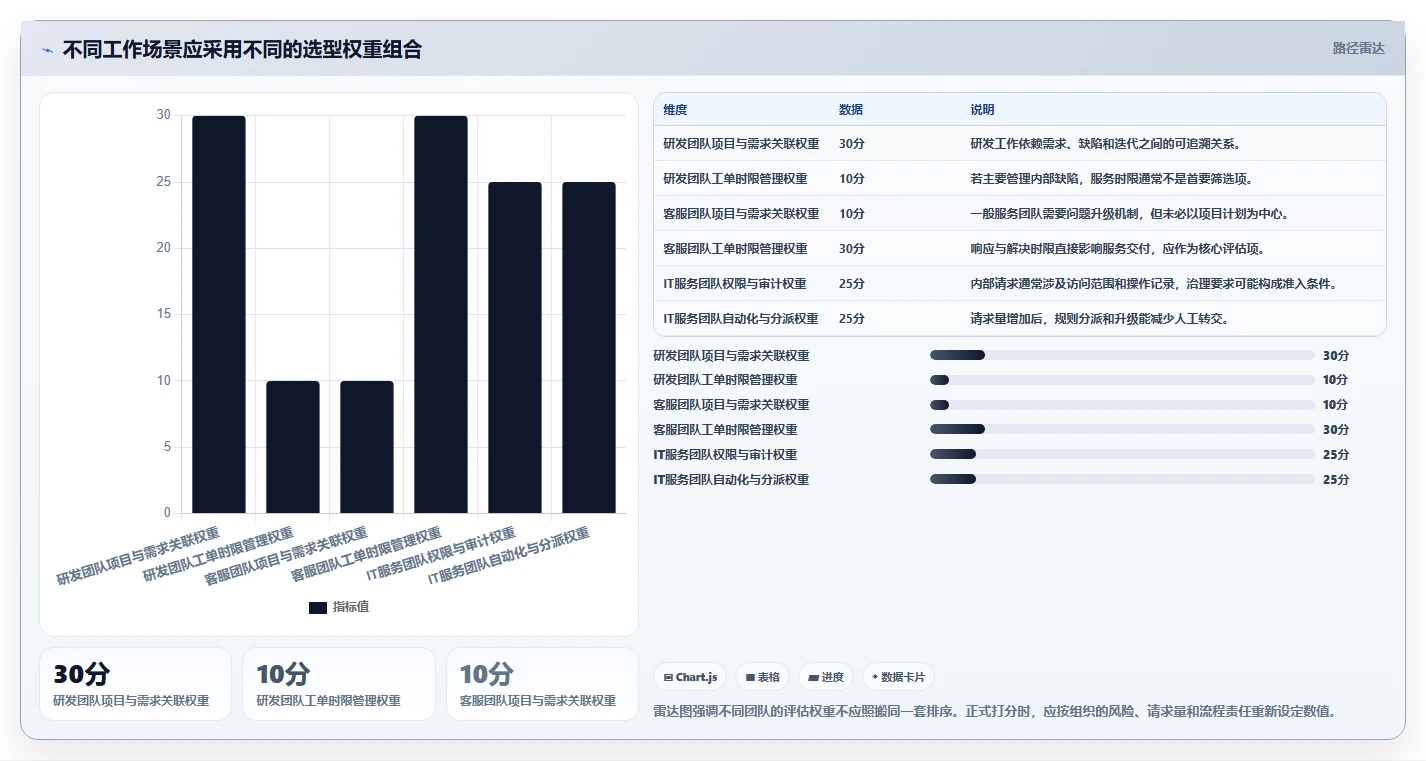Click description about 规则分派和升级

pyautogui.click(x=1099, y=319)
